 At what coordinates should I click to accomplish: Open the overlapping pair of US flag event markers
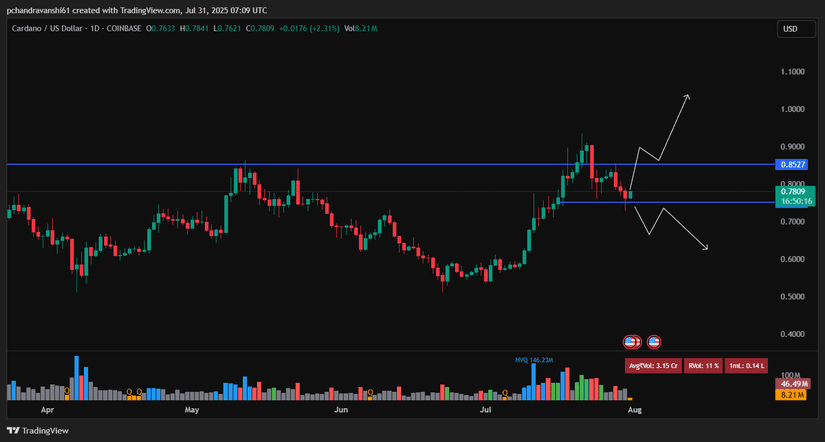pos(632,342)
